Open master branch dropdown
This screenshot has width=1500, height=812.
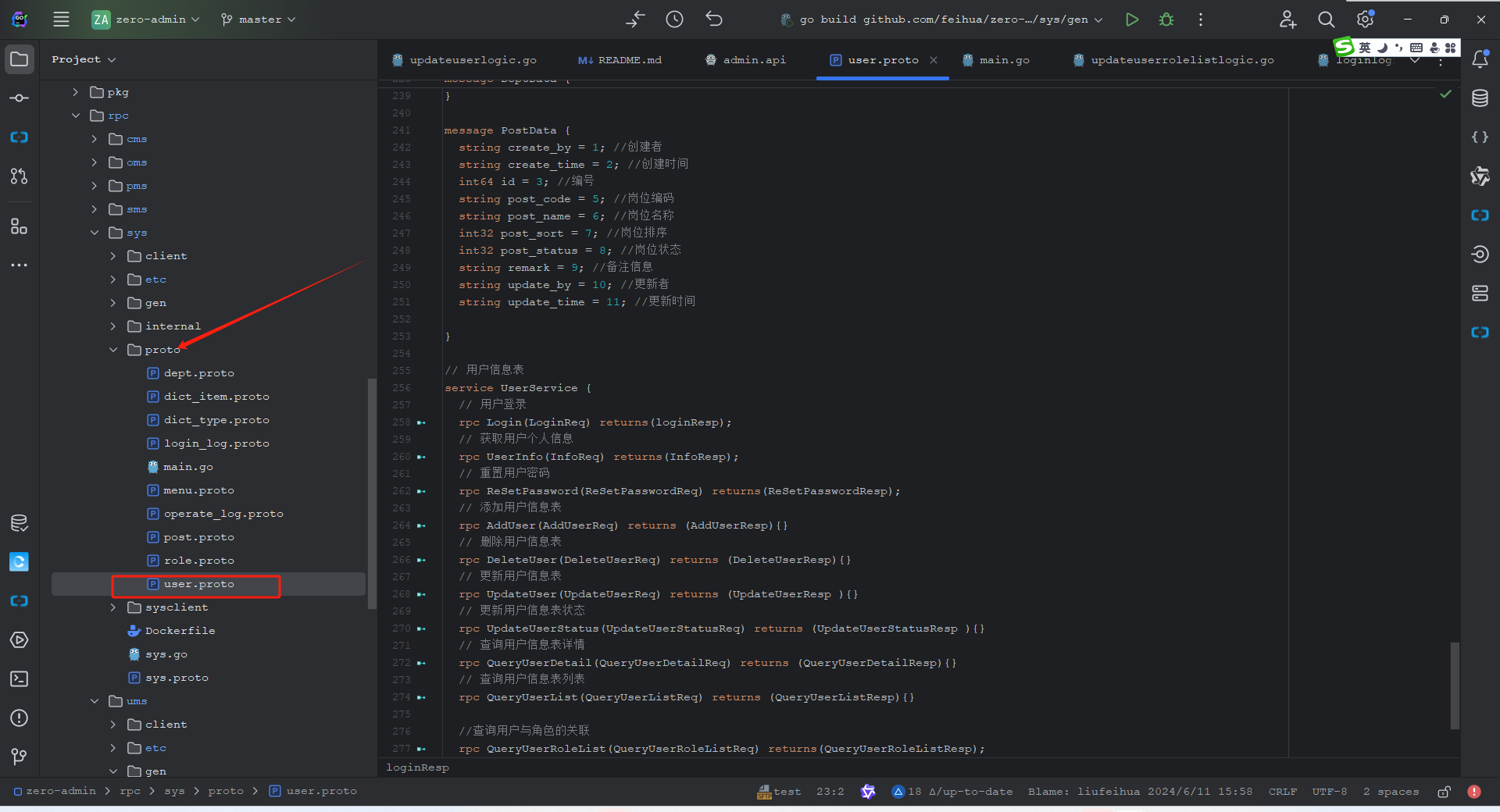[x=258, y=20]
